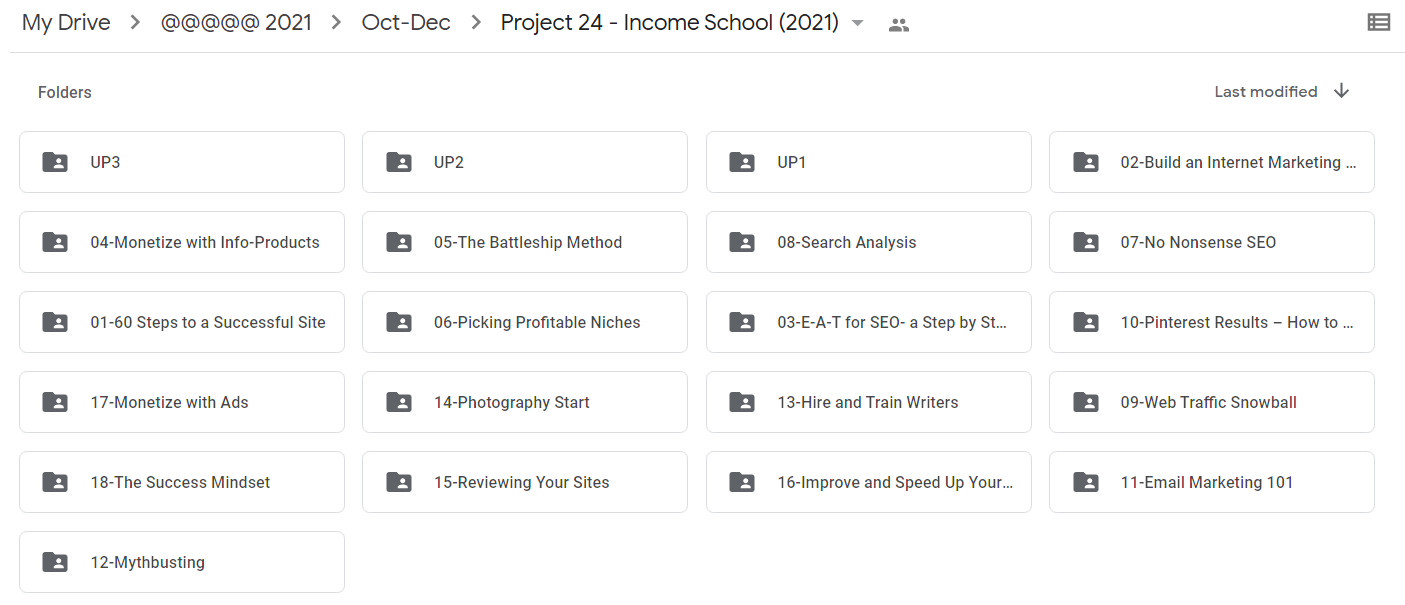Select 08-Search Analysis folder

pyautogui.click(x=846, y=242)
